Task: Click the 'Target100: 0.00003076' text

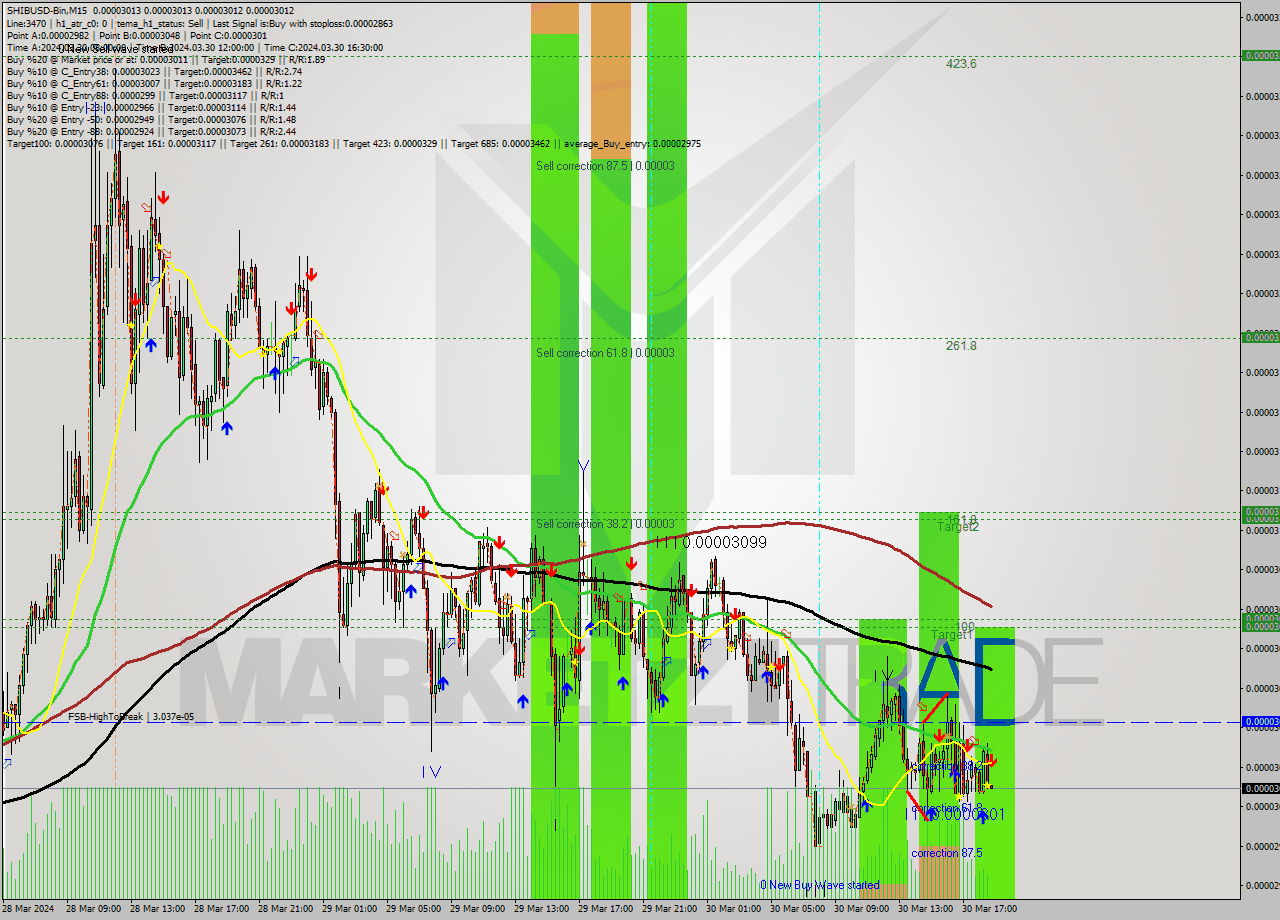Action: (55, 143)
